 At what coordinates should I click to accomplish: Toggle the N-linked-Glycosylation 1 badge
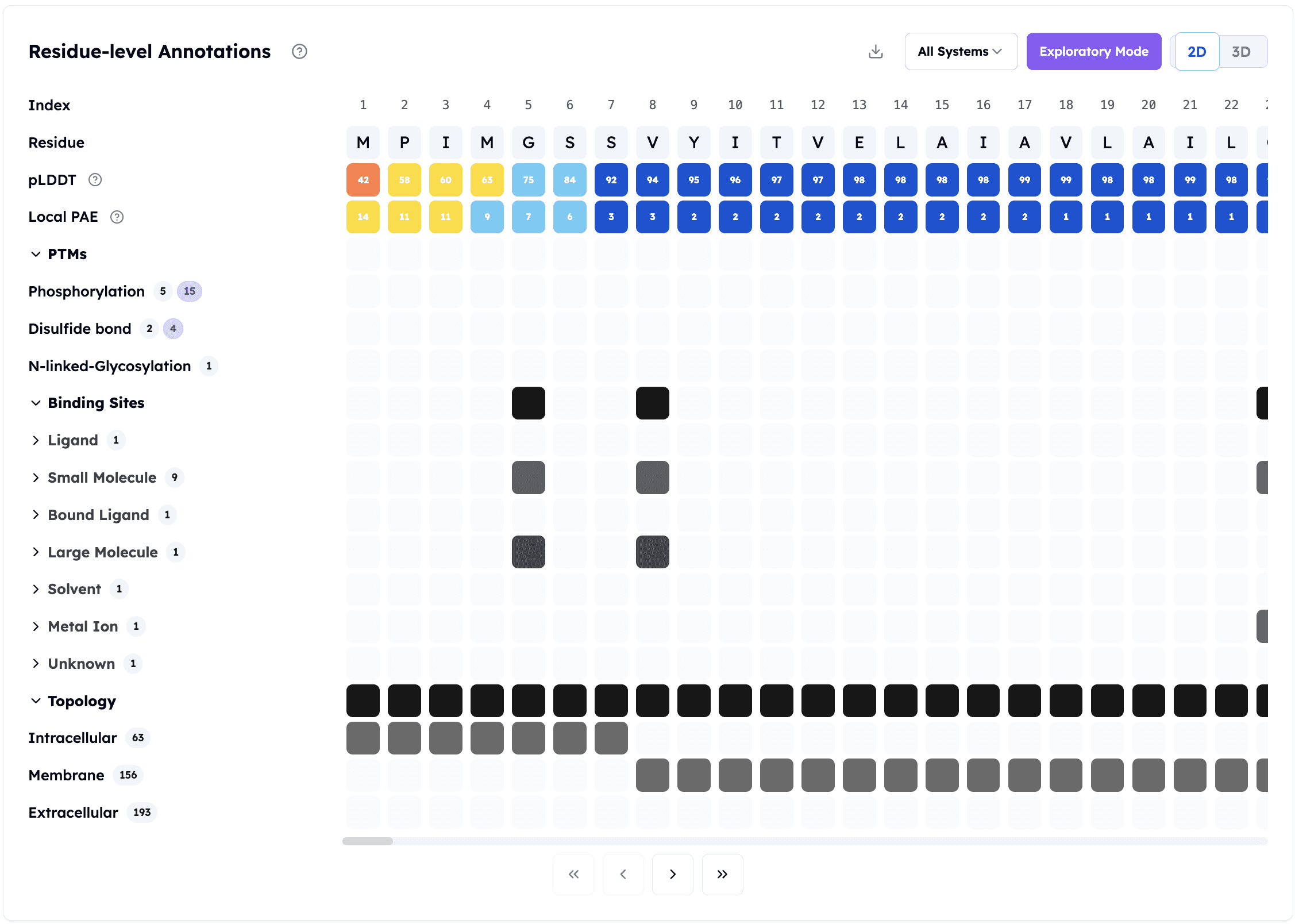pos(209,366)
